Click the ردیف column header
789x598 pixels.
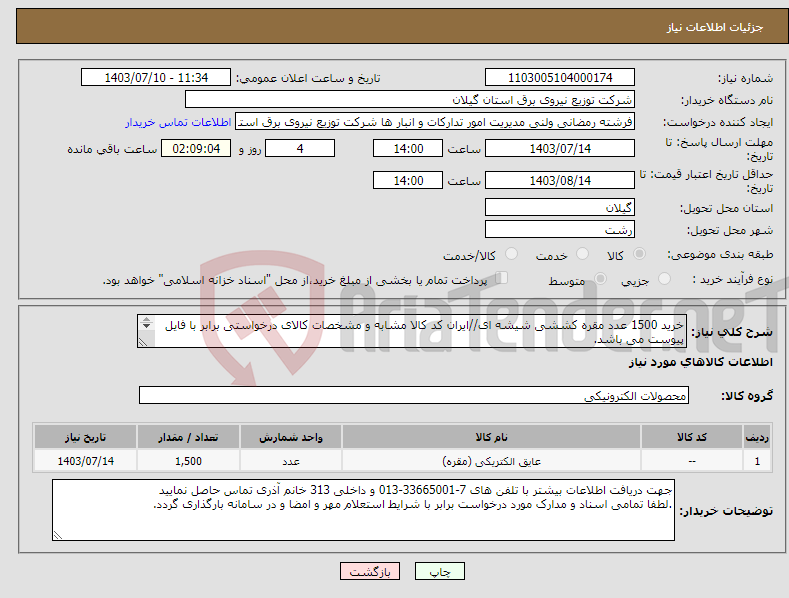click(757, 437)
